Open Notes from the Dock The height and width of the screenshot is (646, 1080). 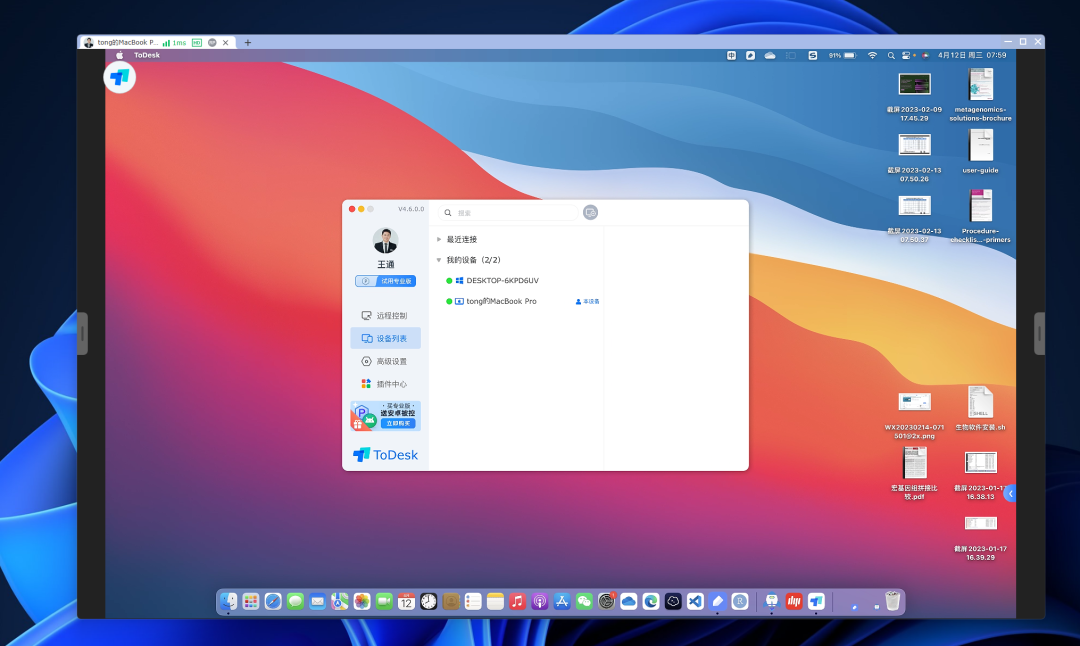click(495, 601)
